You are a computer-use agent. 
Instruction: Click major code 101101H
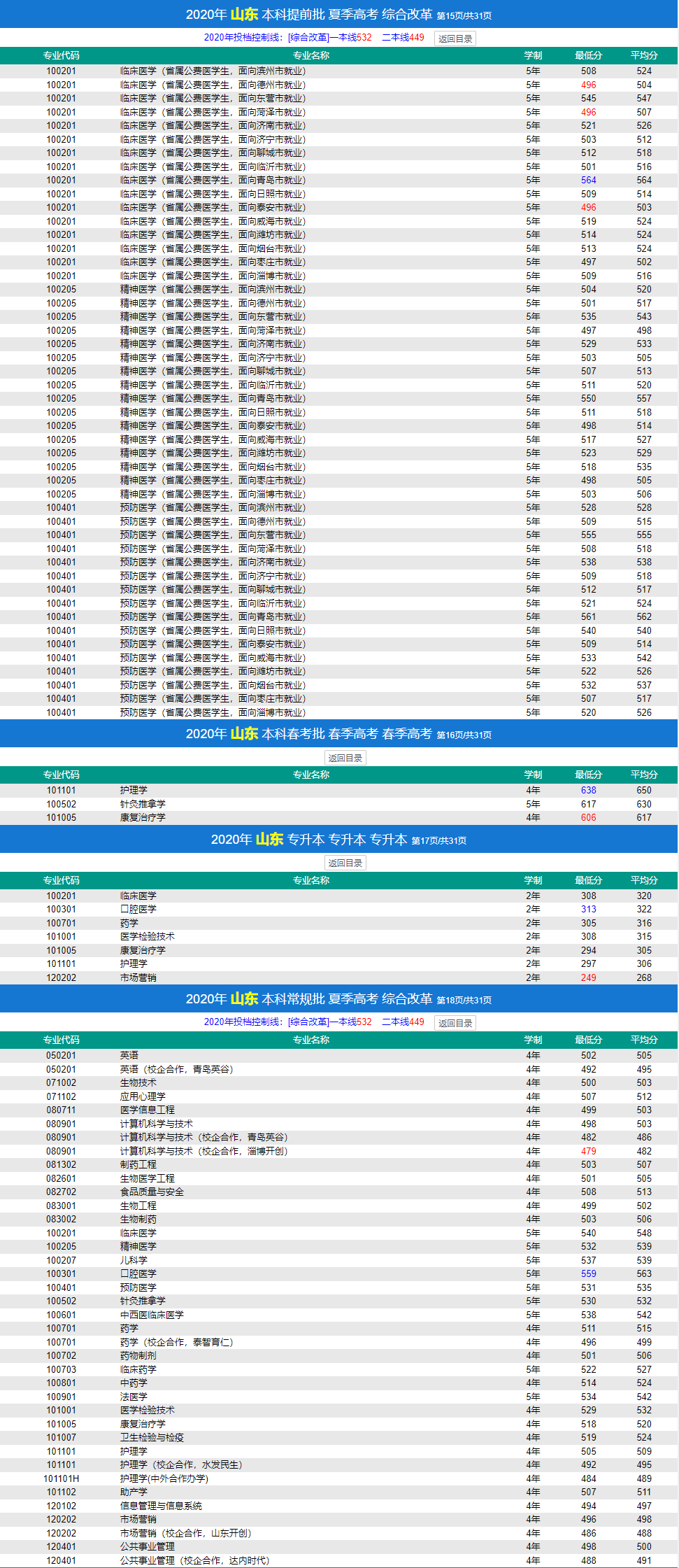62,1478
